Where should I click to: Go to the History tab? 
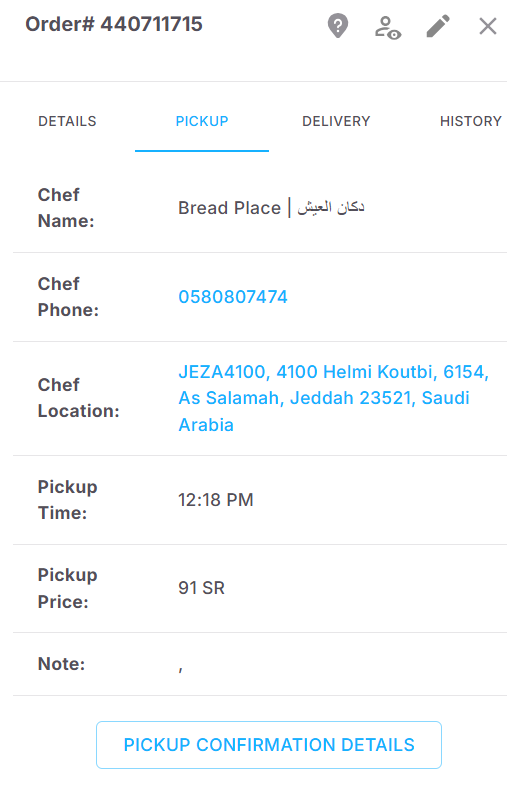point(470,121)
